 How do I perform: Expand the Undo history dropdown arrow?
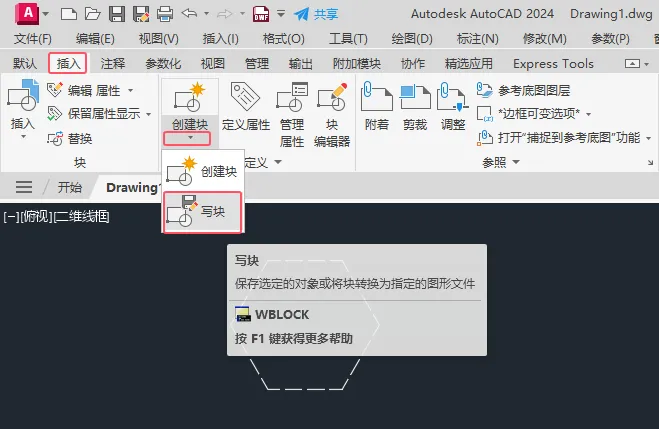pyautogui.click(x=206, y=14)
